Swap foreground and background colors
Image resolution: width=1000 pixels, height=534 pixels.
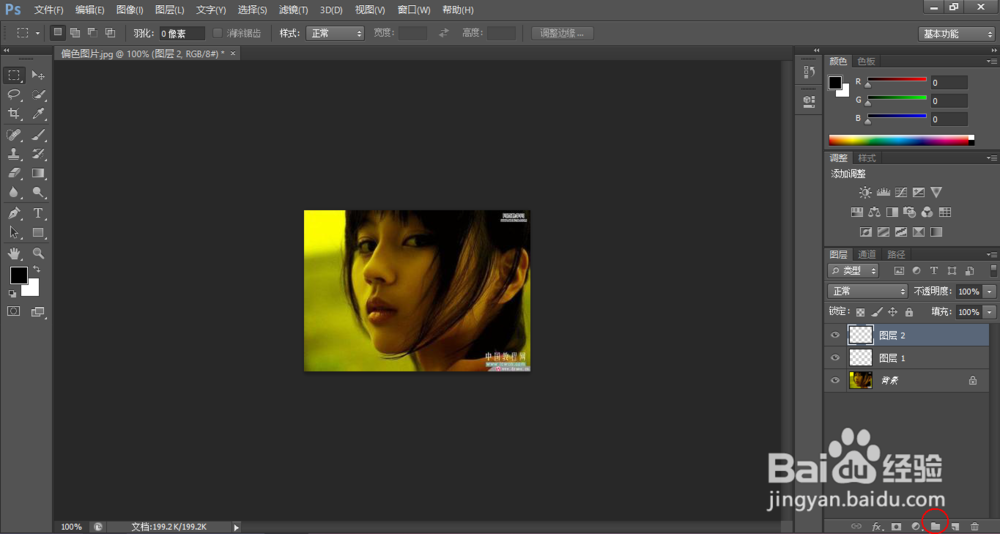pos(36,269)
